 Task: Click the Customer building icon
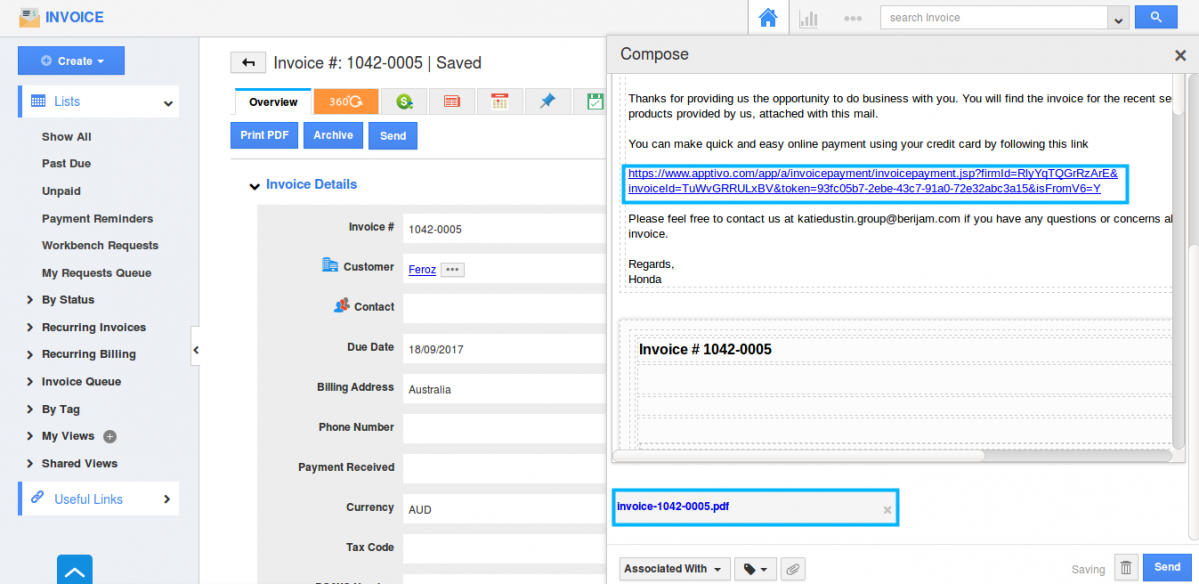(330, 265)
